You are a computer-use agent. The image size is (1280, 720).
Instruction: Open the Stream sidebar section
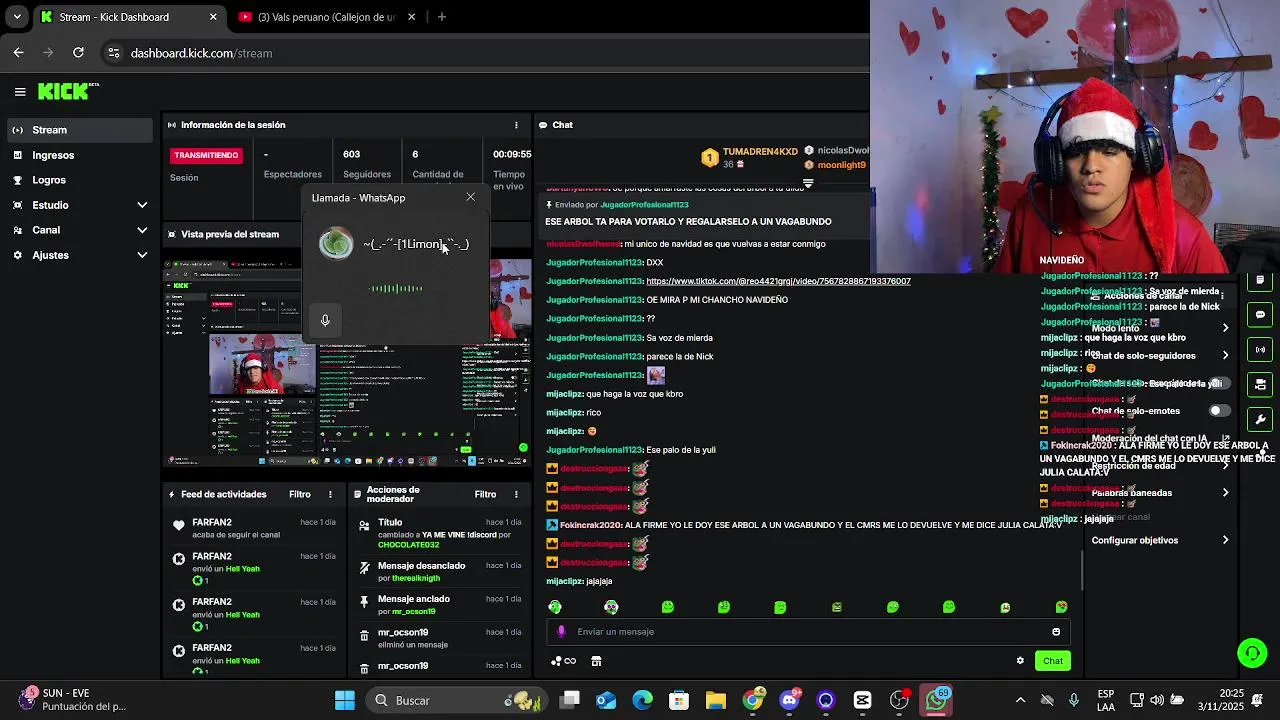click(80, 130)
